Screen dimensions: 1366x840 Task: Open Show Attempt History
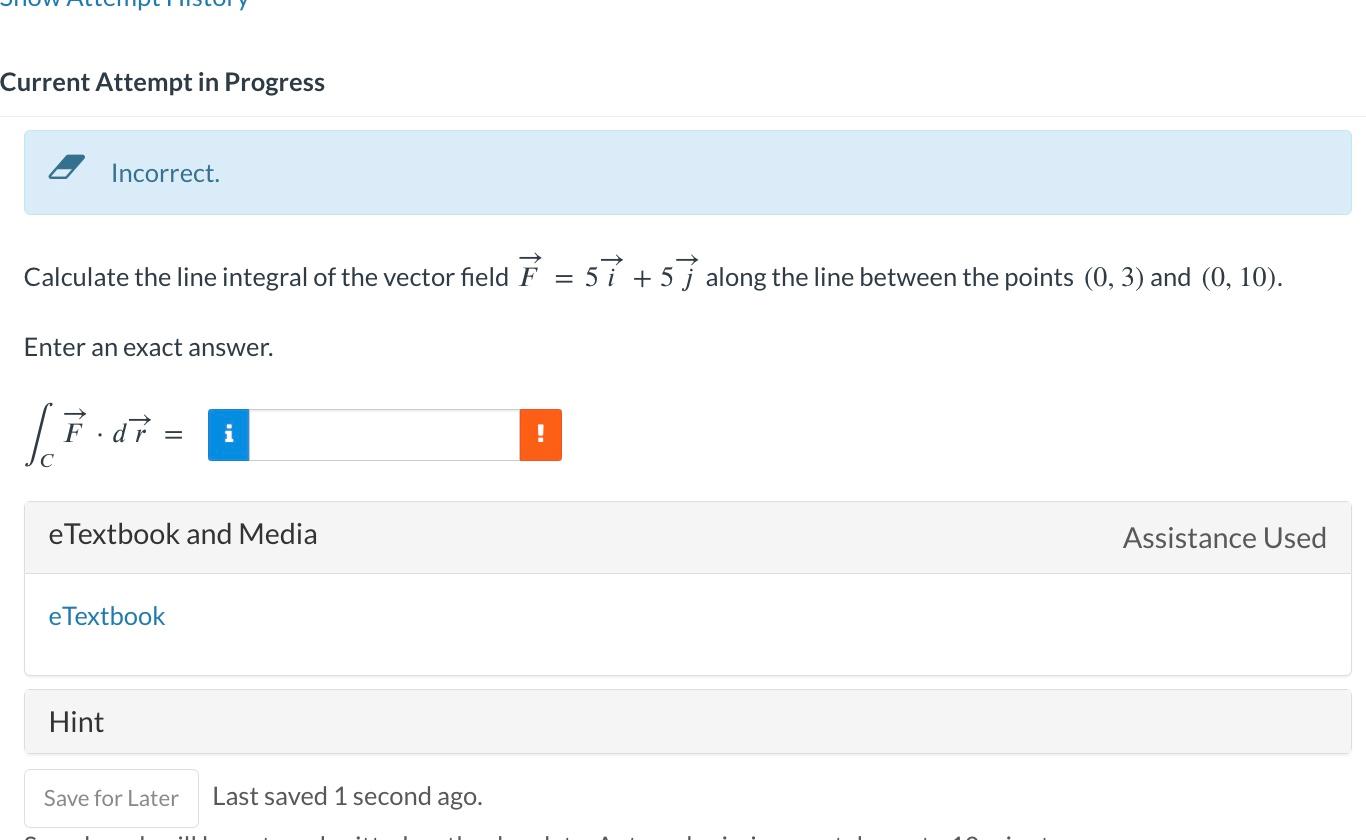(x=123, y=5)
